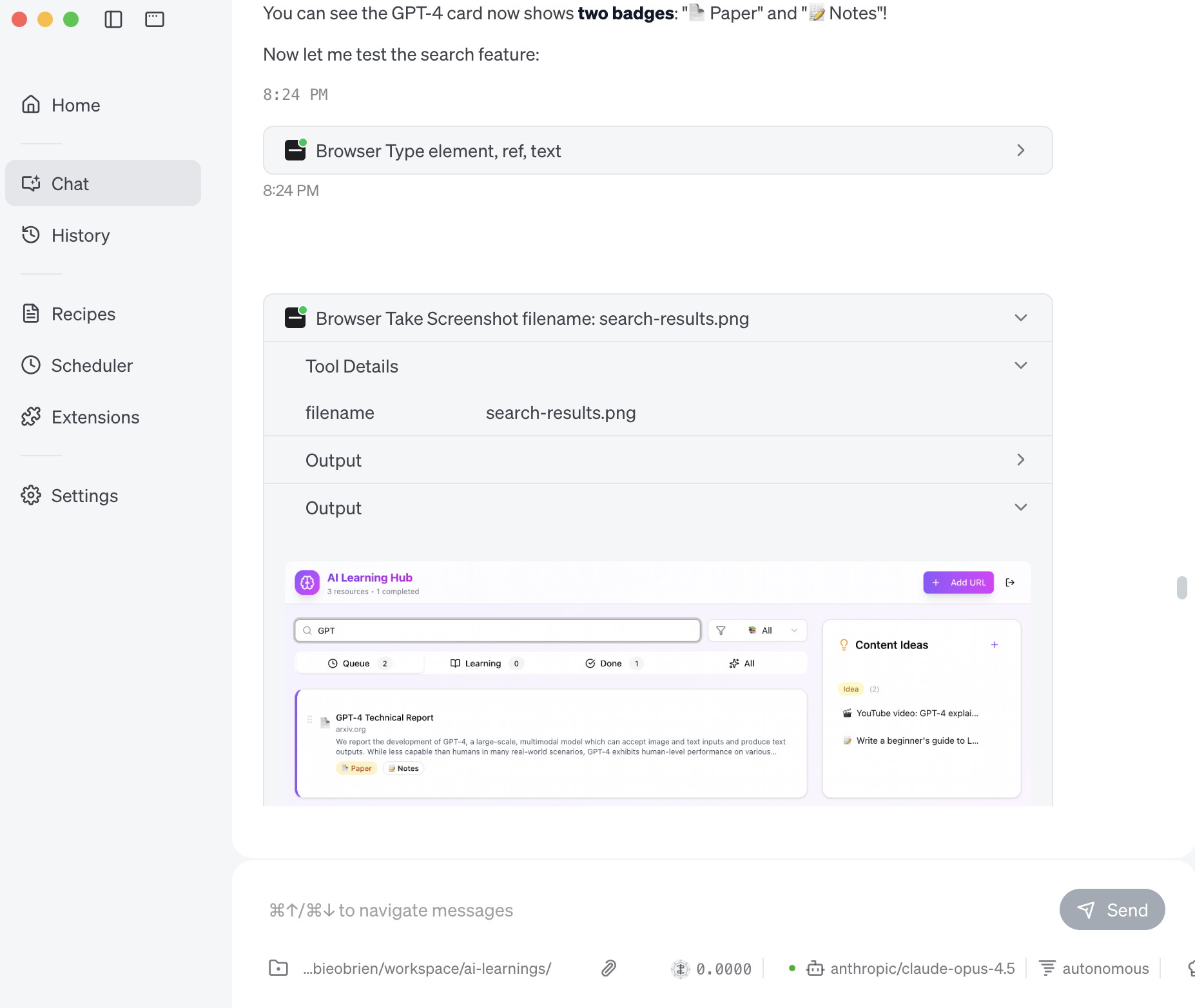Expand Browser Type element tool call
The width and height of the screenshot is (1195, 1008).
(x=658, y=150)
